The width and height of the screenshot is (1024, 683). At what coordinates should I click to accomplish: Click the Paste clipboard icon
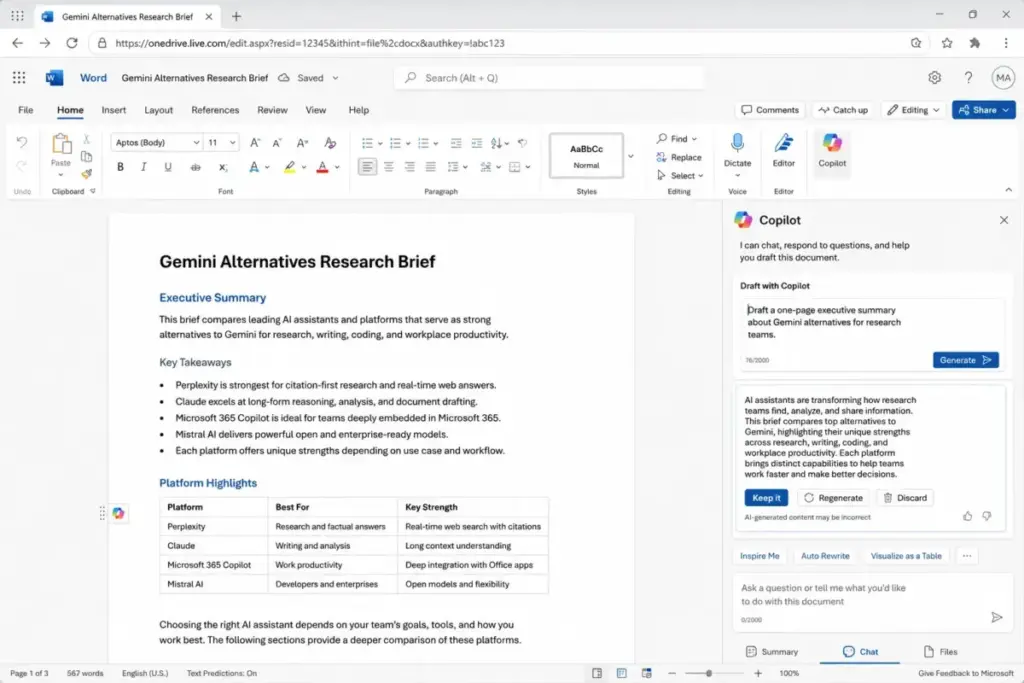pos(61,144)
